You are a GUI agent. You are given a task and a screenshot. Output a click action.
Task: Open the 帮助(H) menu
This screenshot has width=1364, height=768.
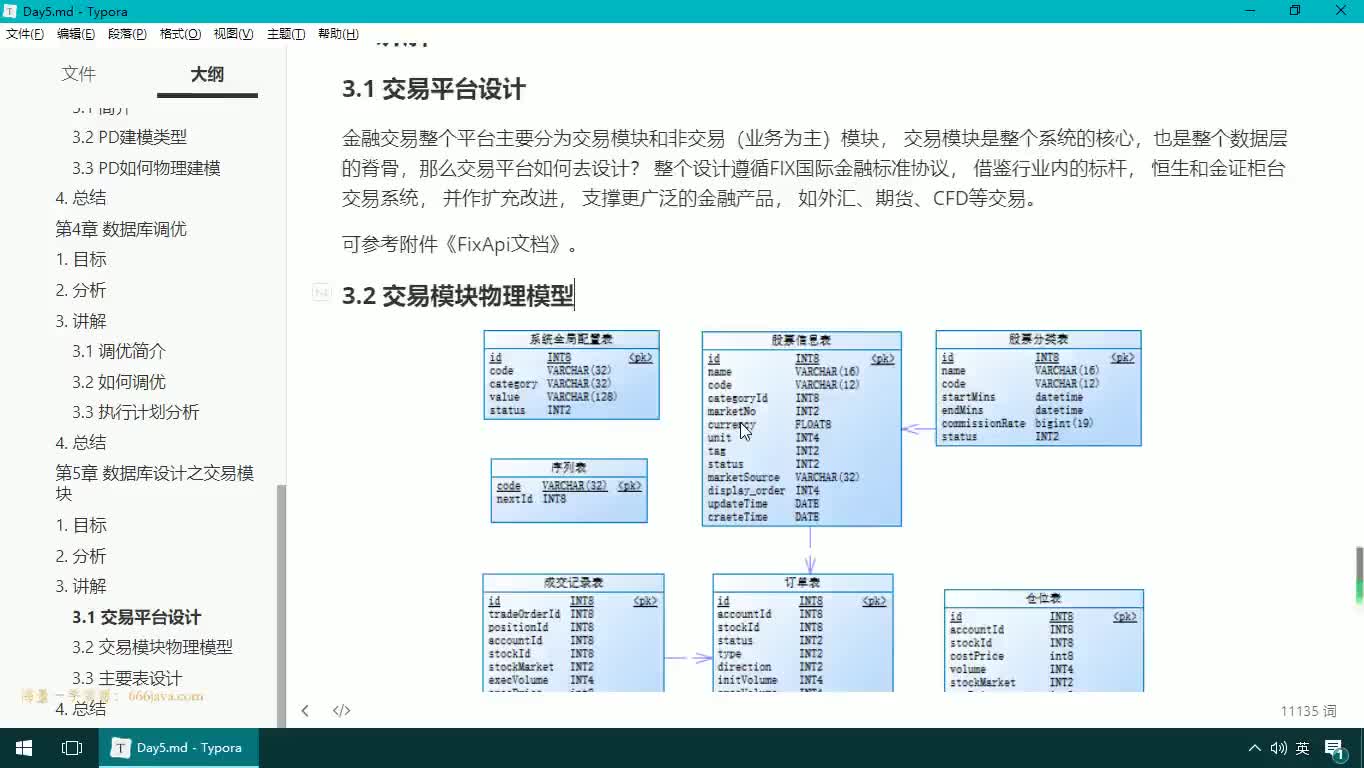click(338, 34)
